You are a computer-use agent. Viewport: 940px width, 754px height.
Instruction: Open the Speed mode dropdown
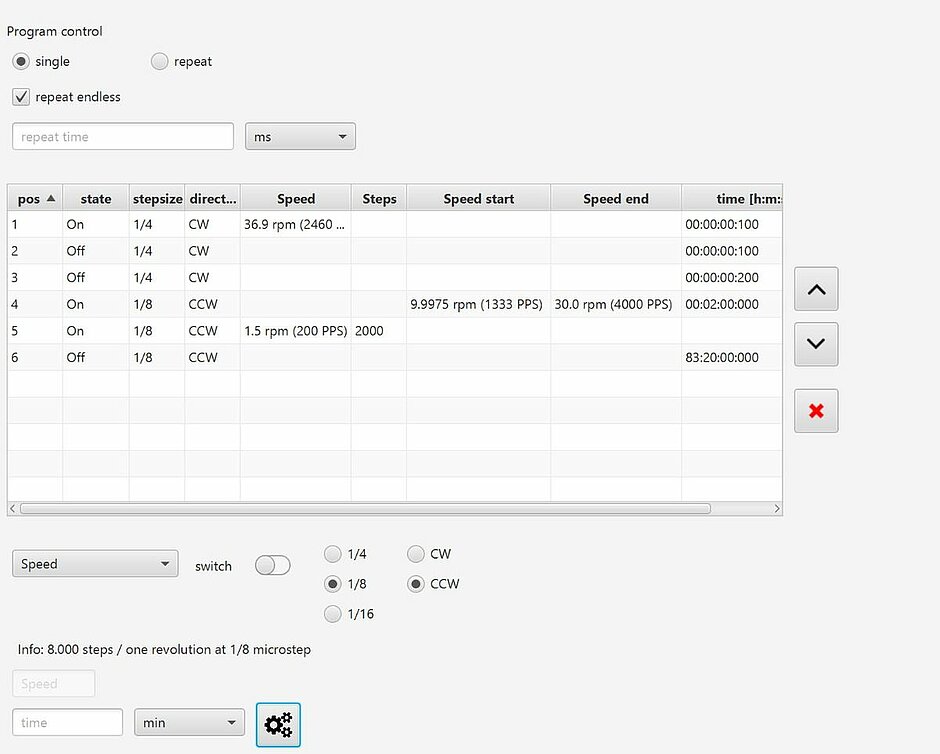95,564
